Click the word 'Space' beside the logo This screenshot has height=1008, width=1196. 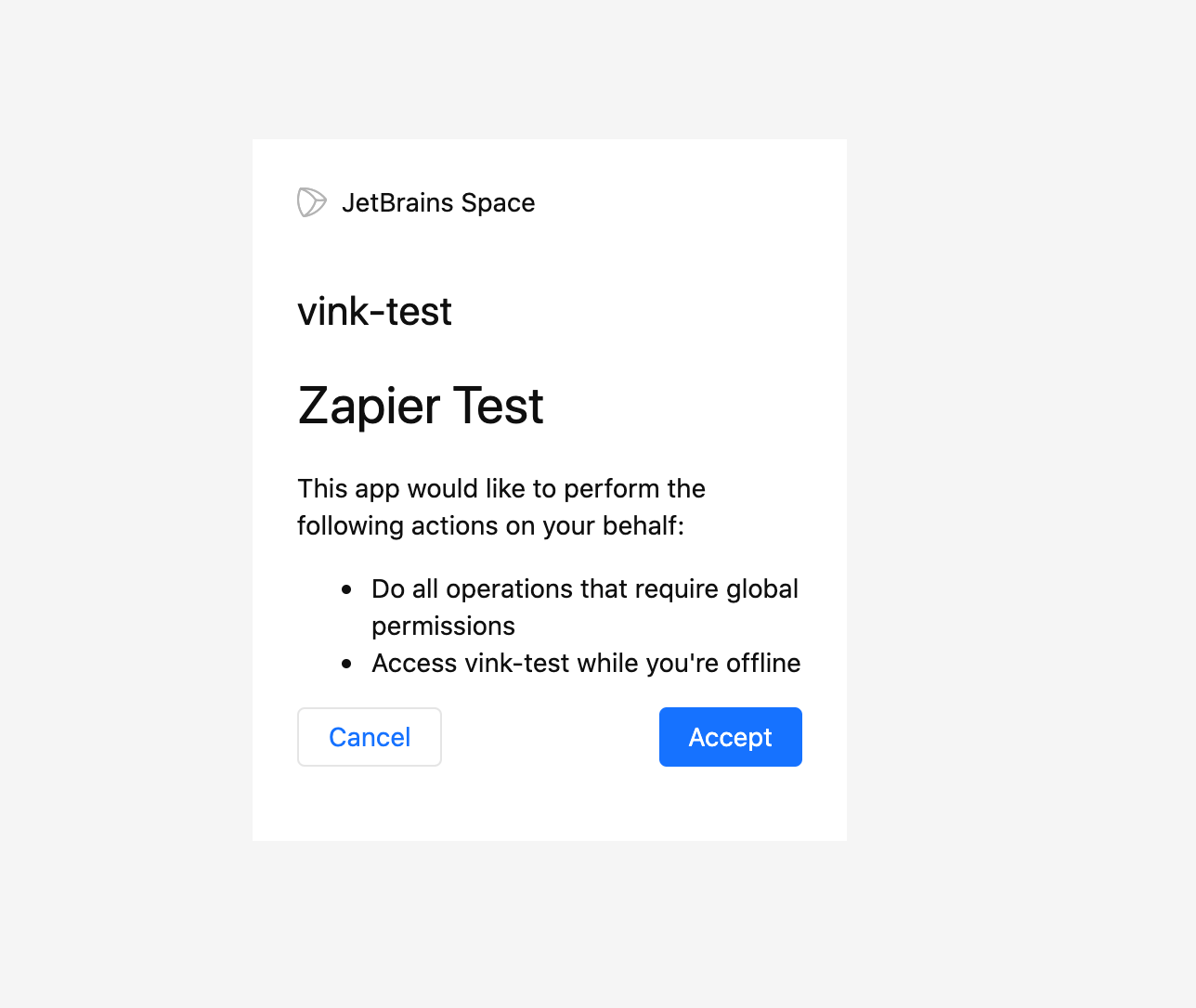click(x=498, y=202)
